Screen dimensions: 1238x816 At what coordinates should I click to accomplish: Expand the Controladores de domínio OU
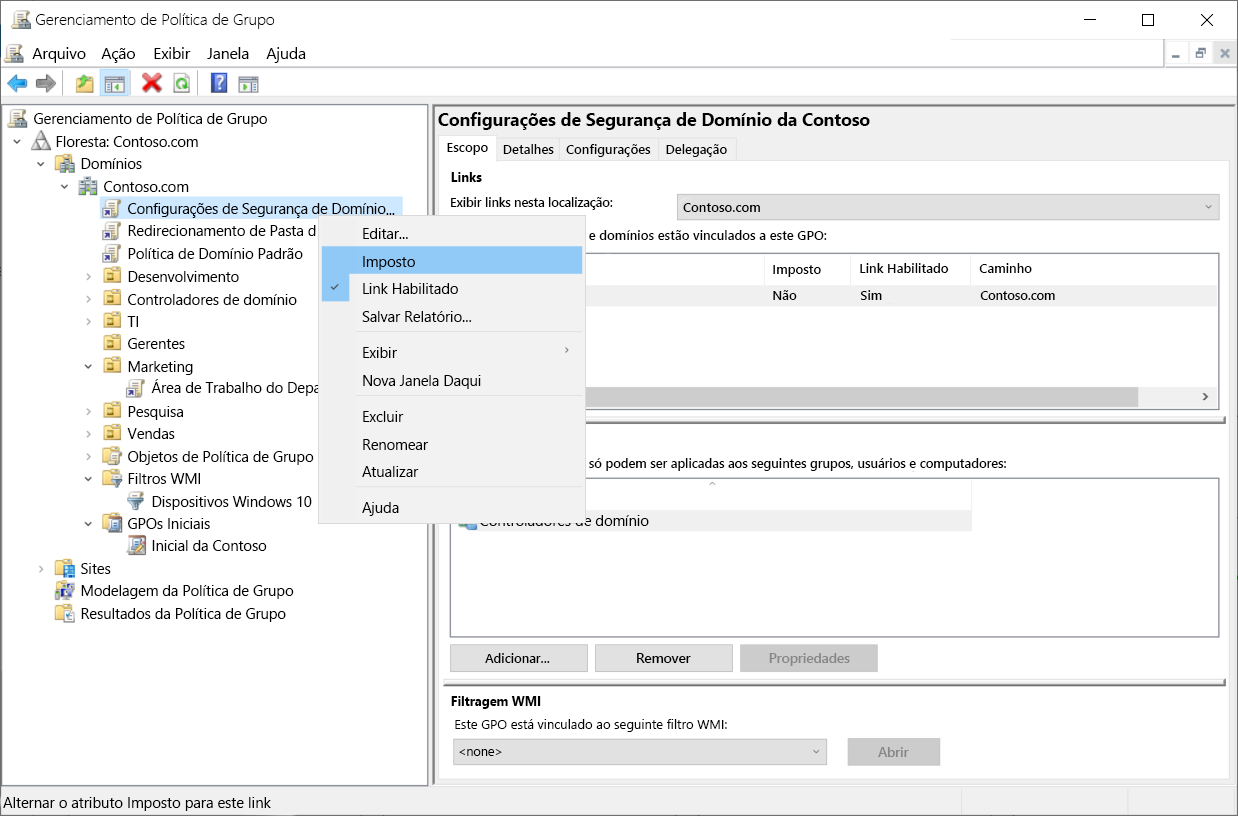tap(88, 299)
